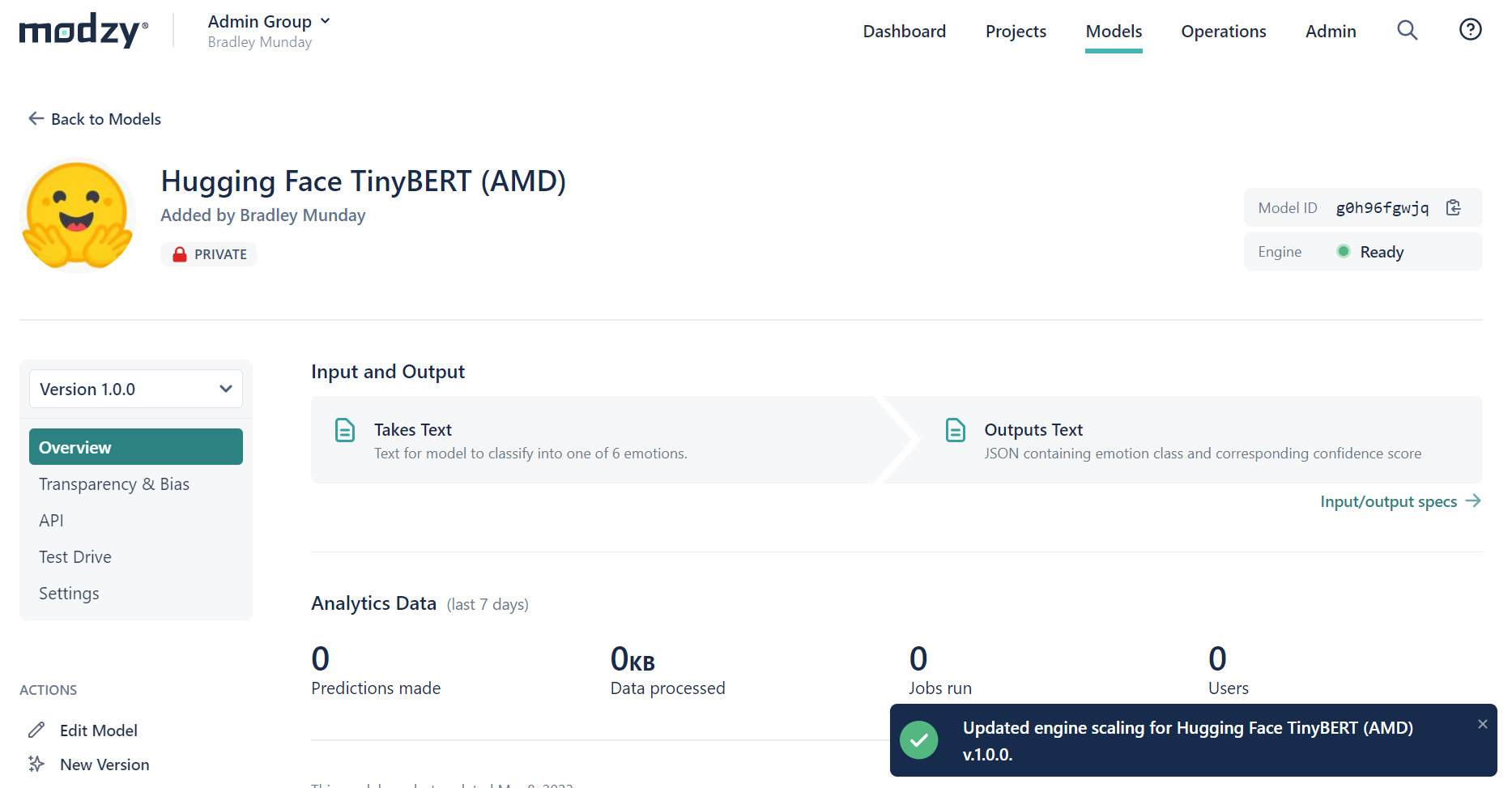Click the Edit Model pencil icon
This screenshot has width=1512, height=788.
tap(36, 730)
